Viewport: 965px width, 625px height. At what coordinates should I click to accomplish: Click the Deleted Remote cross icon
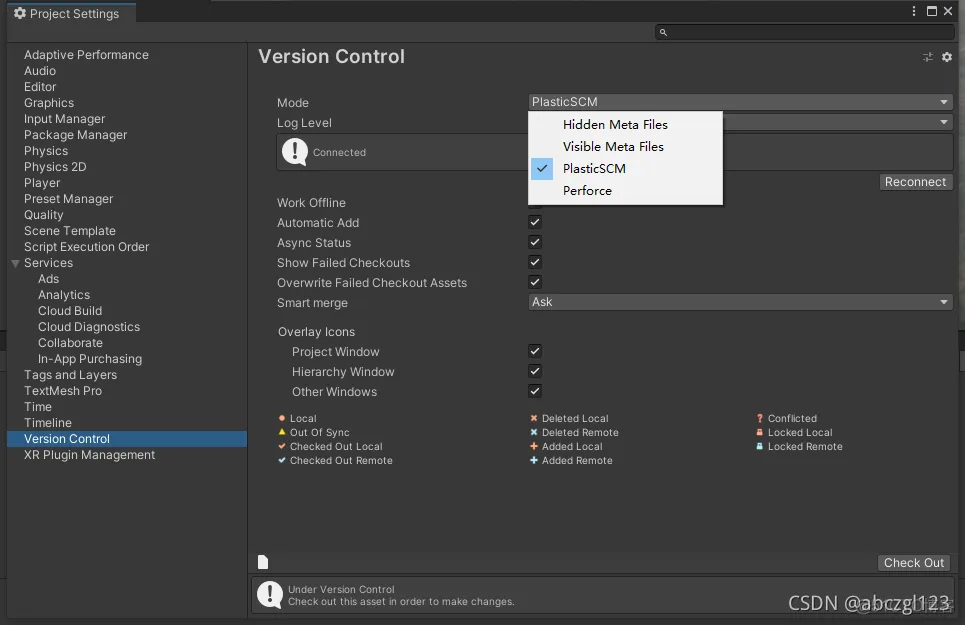(534, 432)
